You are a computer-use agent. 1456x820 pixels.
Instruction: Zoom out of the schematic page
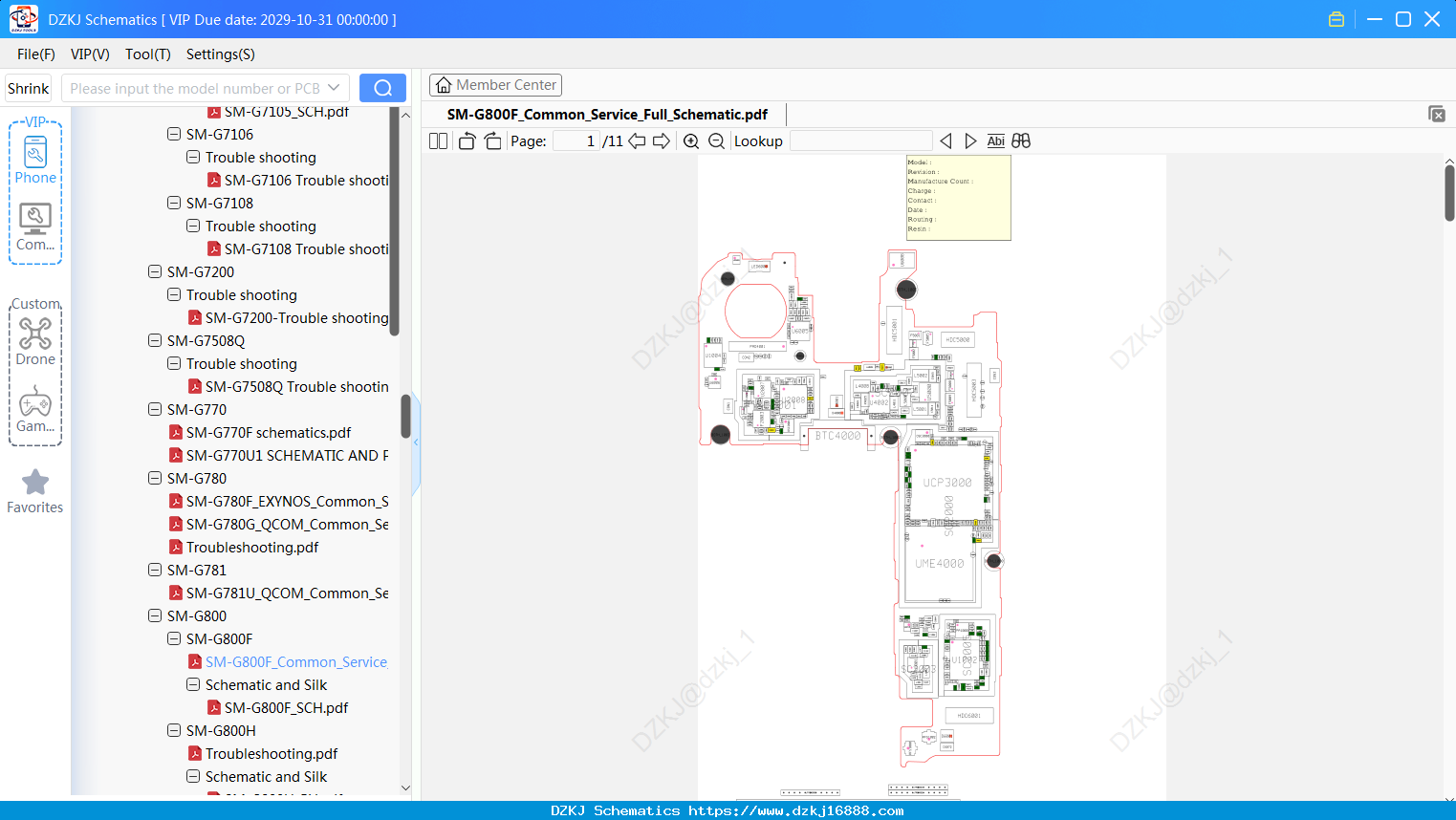click(x=716, y=141)
